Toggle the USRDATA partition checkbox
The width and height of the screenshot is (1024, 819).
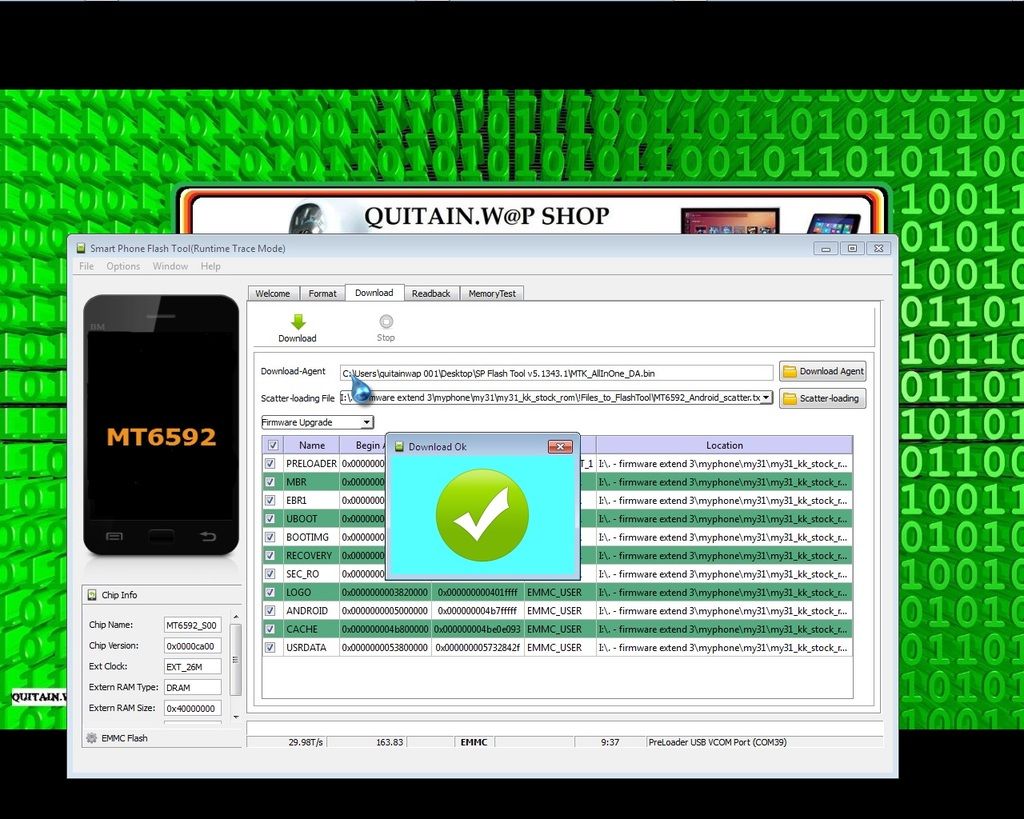pyautogui.click(x=271, y=648)
